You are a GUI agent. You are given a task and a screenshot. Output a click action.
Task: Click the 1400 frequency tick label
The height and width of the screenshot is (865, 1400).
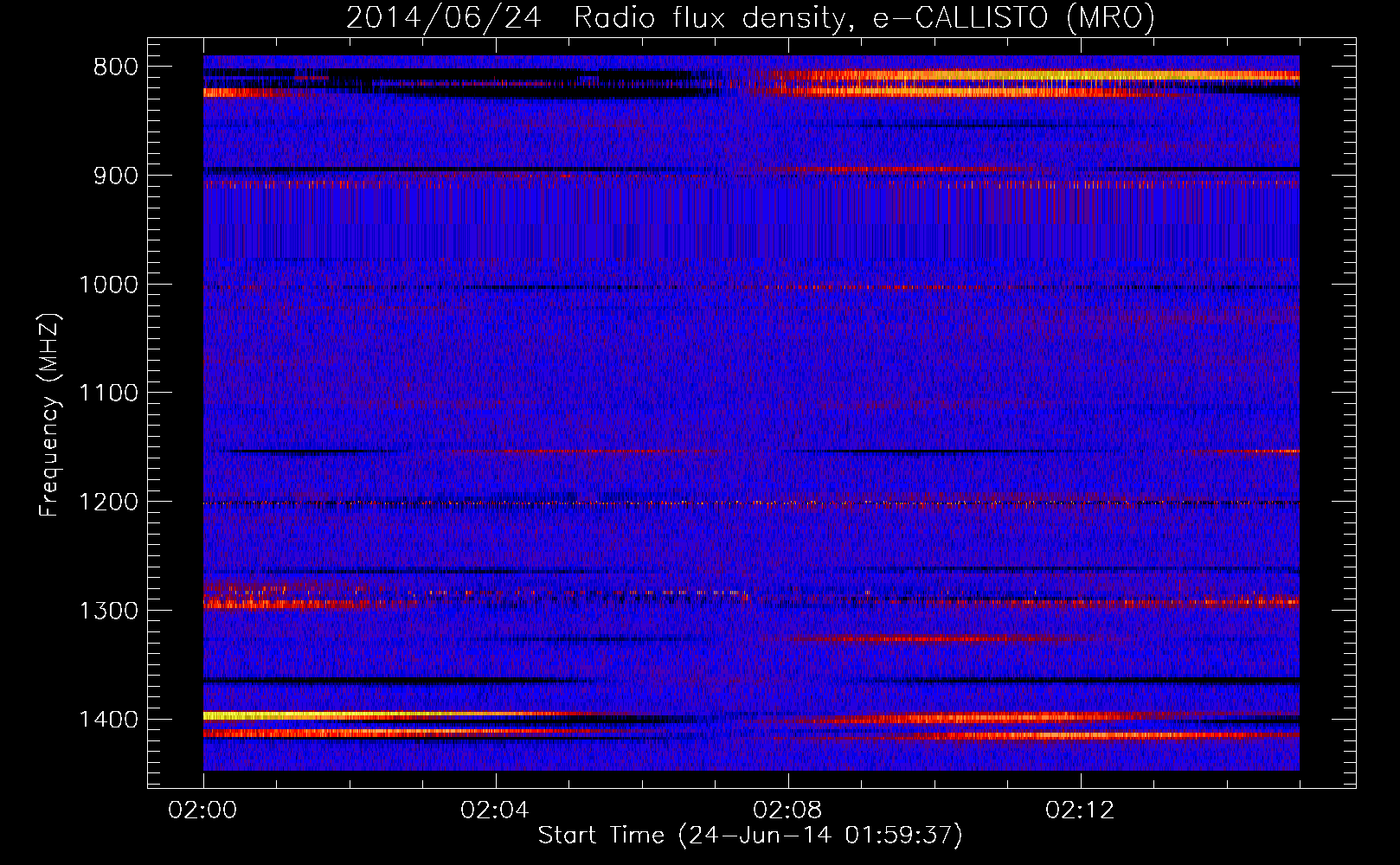(x=108, y=720)
